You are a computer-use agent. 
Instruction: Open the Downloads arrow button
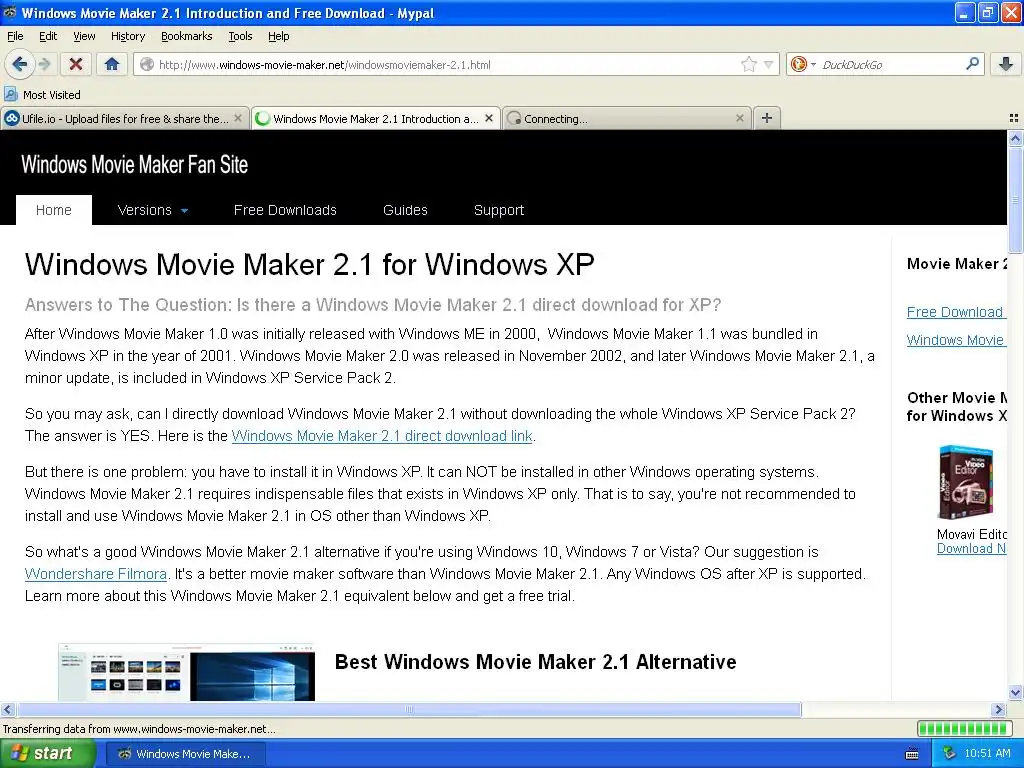tap(1006, 64)
